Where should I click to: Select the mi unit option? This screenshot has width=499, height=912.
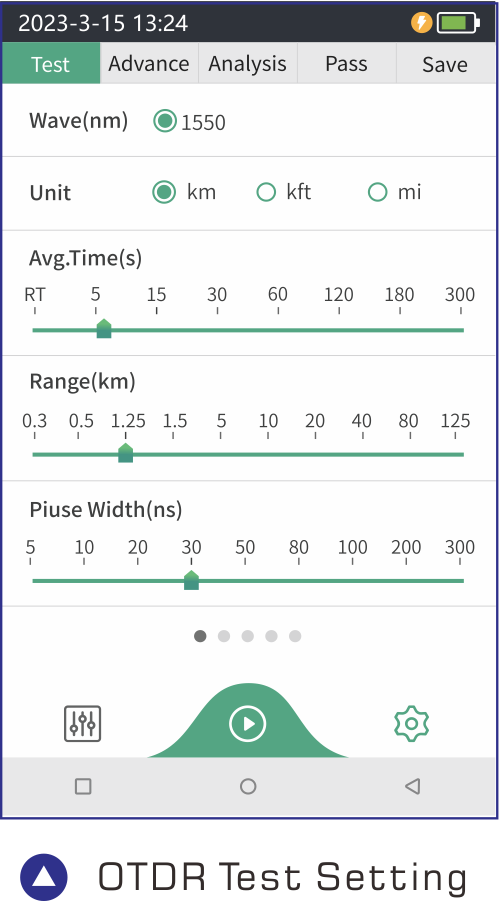[x=377, y=192]
